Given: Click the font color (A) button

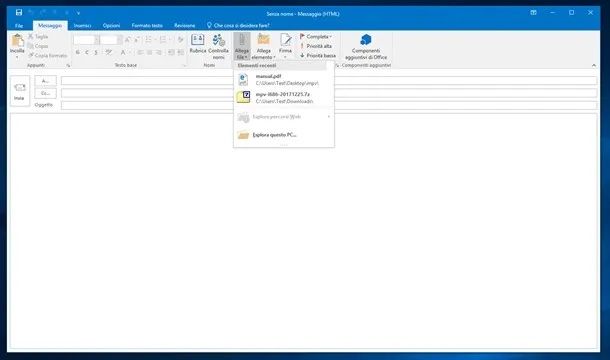Looking at the screenshot, I should (x=123, y=52).
